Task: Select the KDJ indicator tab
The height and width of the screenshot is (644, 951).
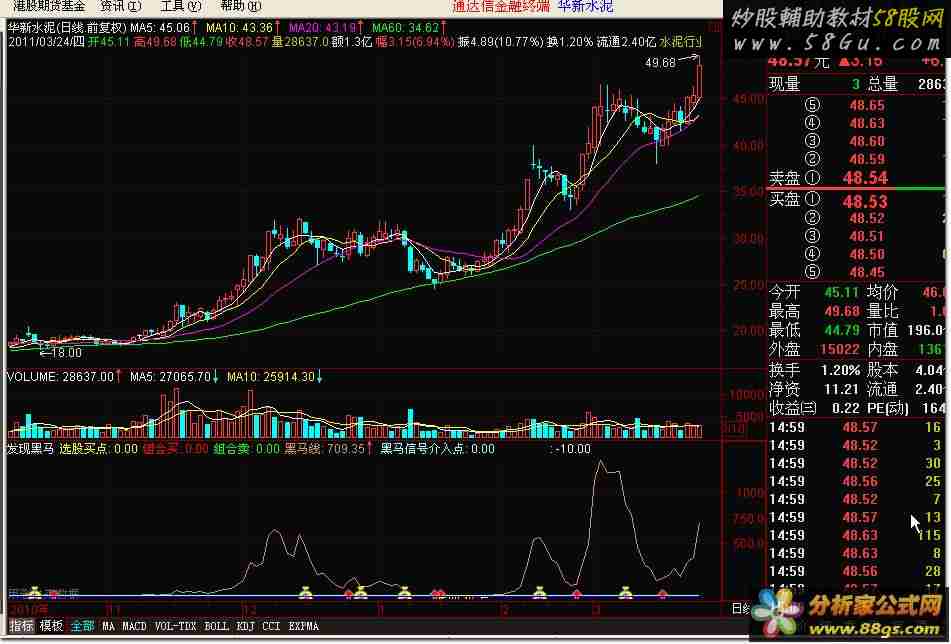Action: coord(245,626)
